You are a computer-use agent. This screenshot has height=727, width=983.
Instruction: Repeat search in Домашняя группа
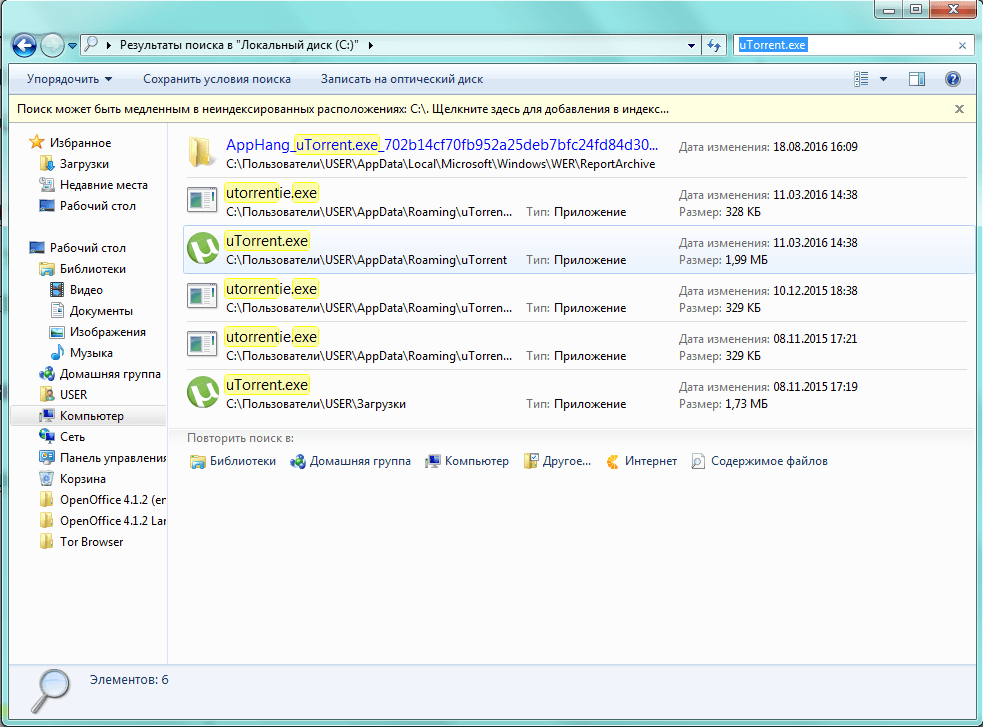click(x=350, y=461)
